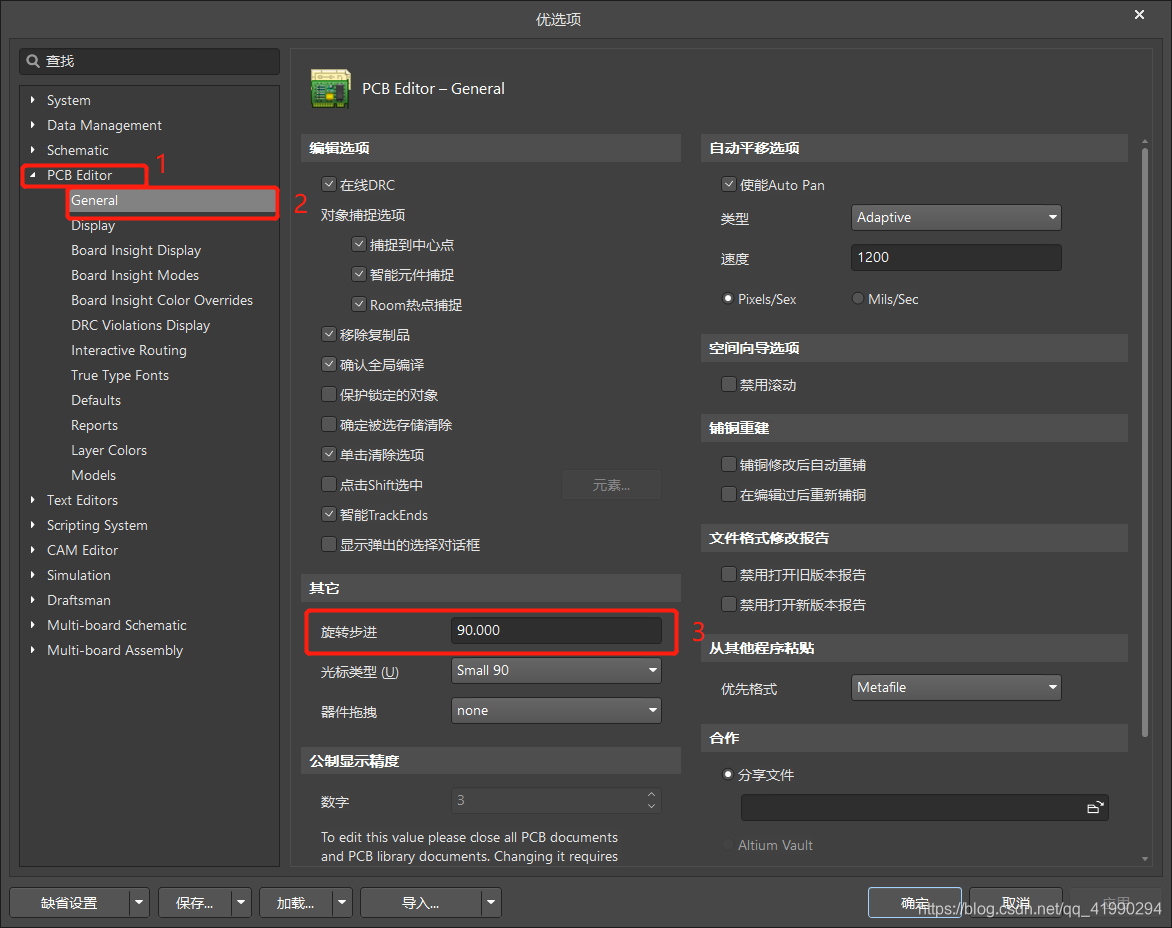Click dropdown arrow next to 导入 button
Viewport: 1172px width, 928px height.
[x=490, y=903]
